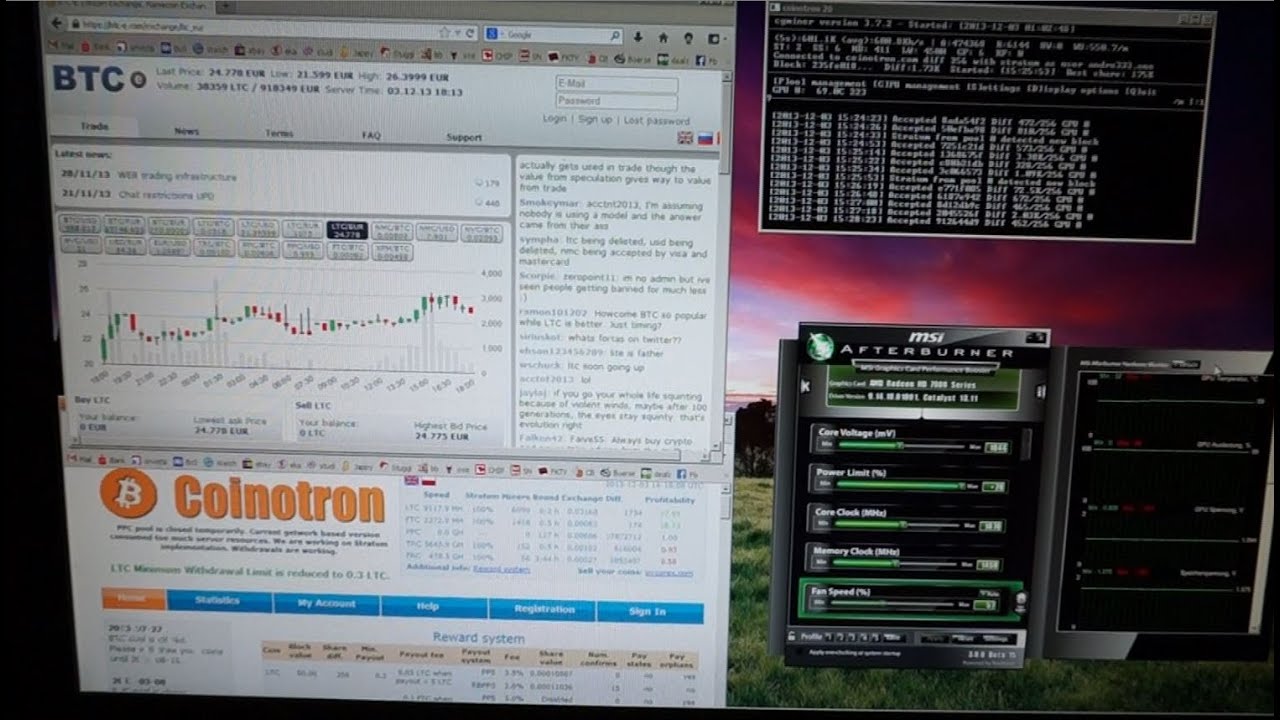Click Coinotron Sign In menu item
The image size is (1280, 720).
[648, 612]
